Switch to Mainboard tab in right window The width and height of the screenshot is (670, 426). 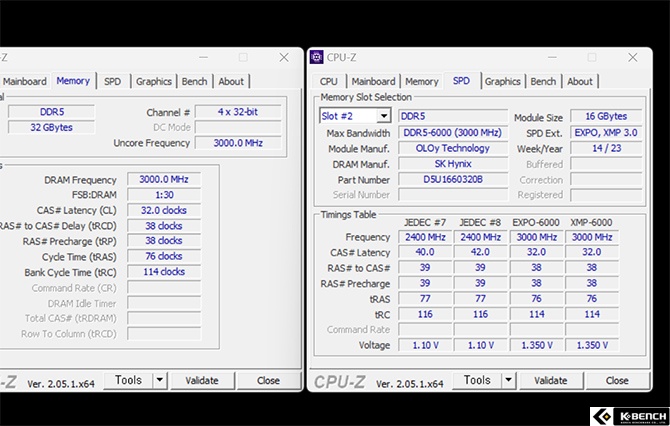tap(373, 81)
